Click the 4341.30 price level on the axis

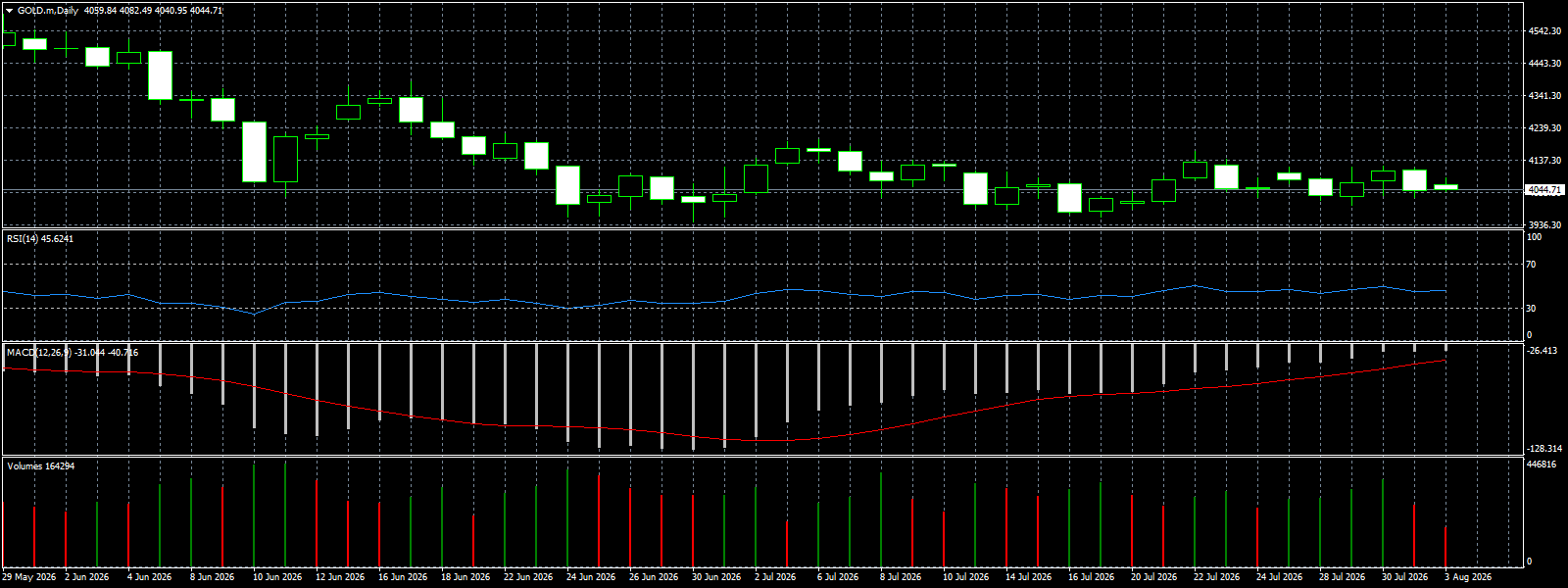[x=1544, y=96]
